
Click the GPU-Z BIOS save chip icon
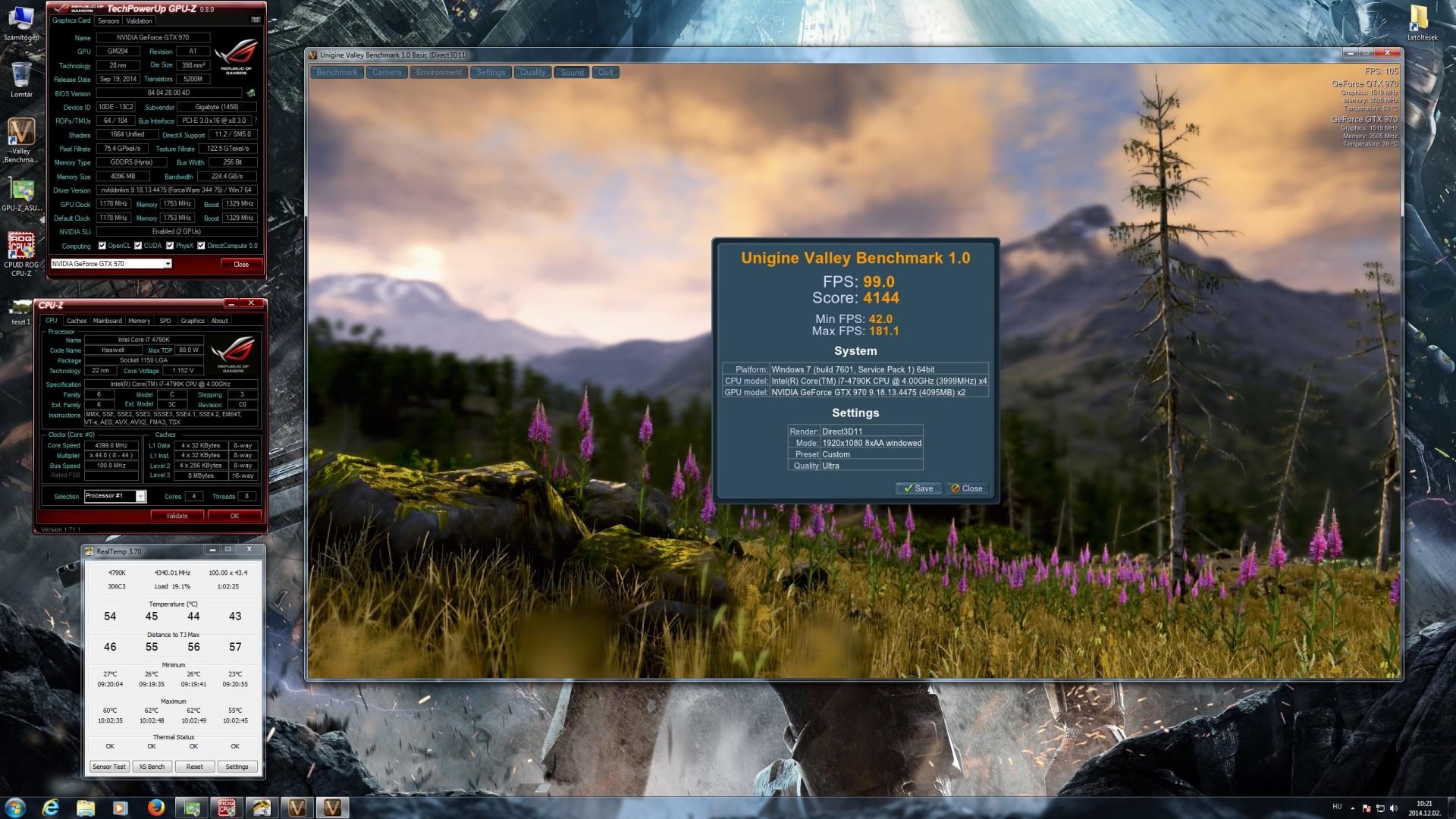click(x=251, y=93)
